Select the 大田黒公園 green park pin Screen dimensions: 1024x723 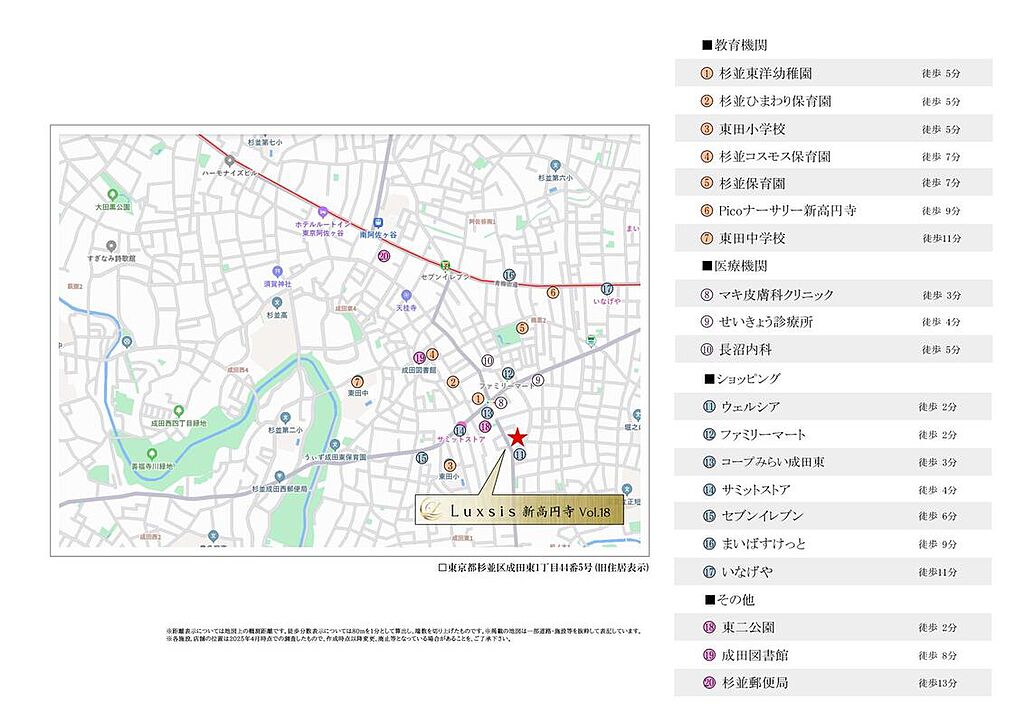click(112, 195)
